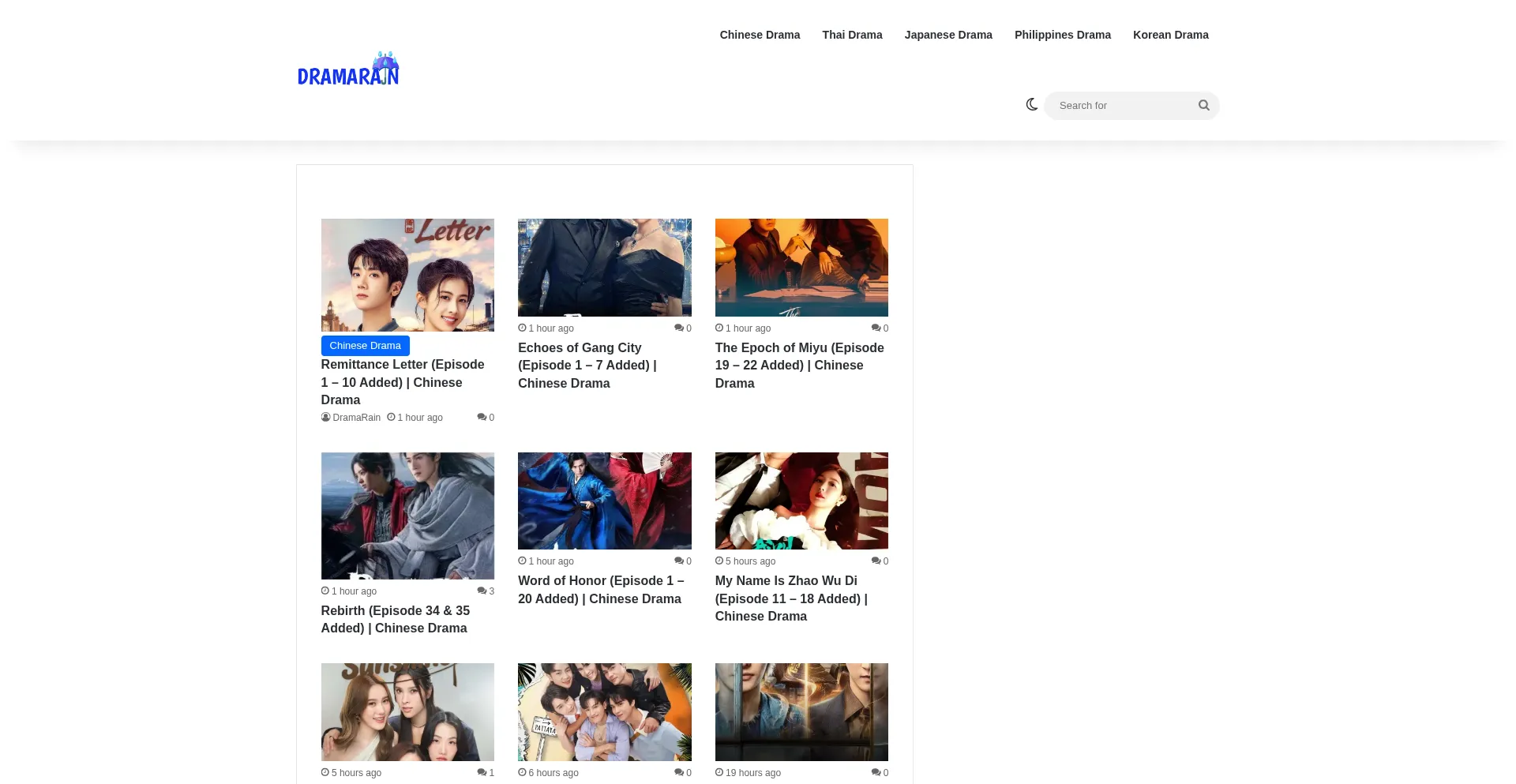Screen dimensions: 1516x784
Task: Toggle dark mode with the moon icon
Action: point(1031,105)
